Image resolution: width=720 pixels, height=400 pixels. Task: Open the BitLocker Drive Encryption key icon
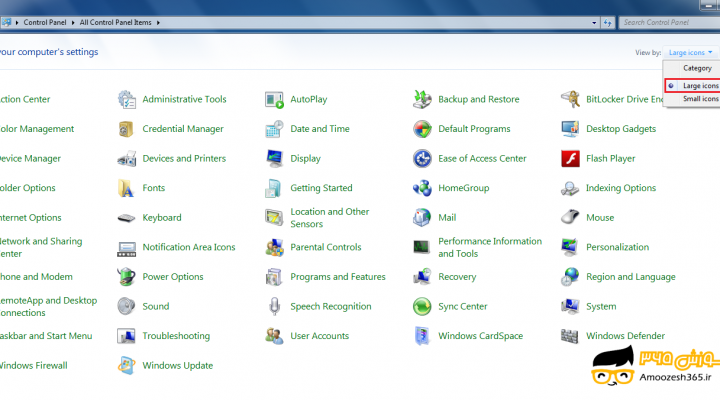coord(570,99)
